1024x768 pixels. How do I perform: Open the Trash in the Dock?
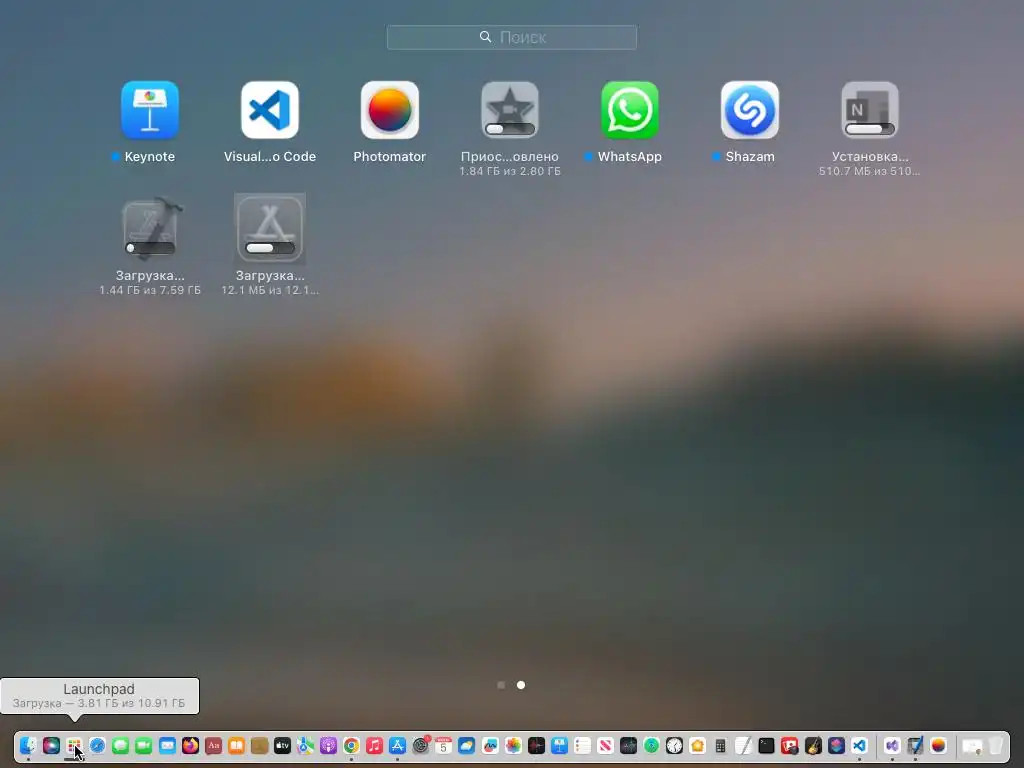[x=995, y=745]
